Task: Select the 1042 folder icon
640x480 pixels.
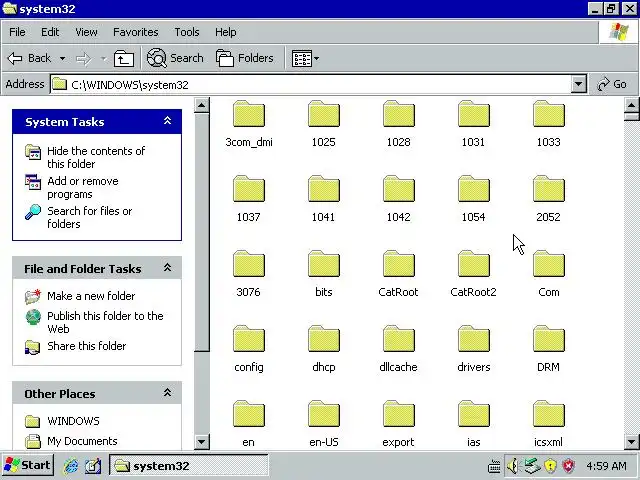Action: tap(399, 189)
